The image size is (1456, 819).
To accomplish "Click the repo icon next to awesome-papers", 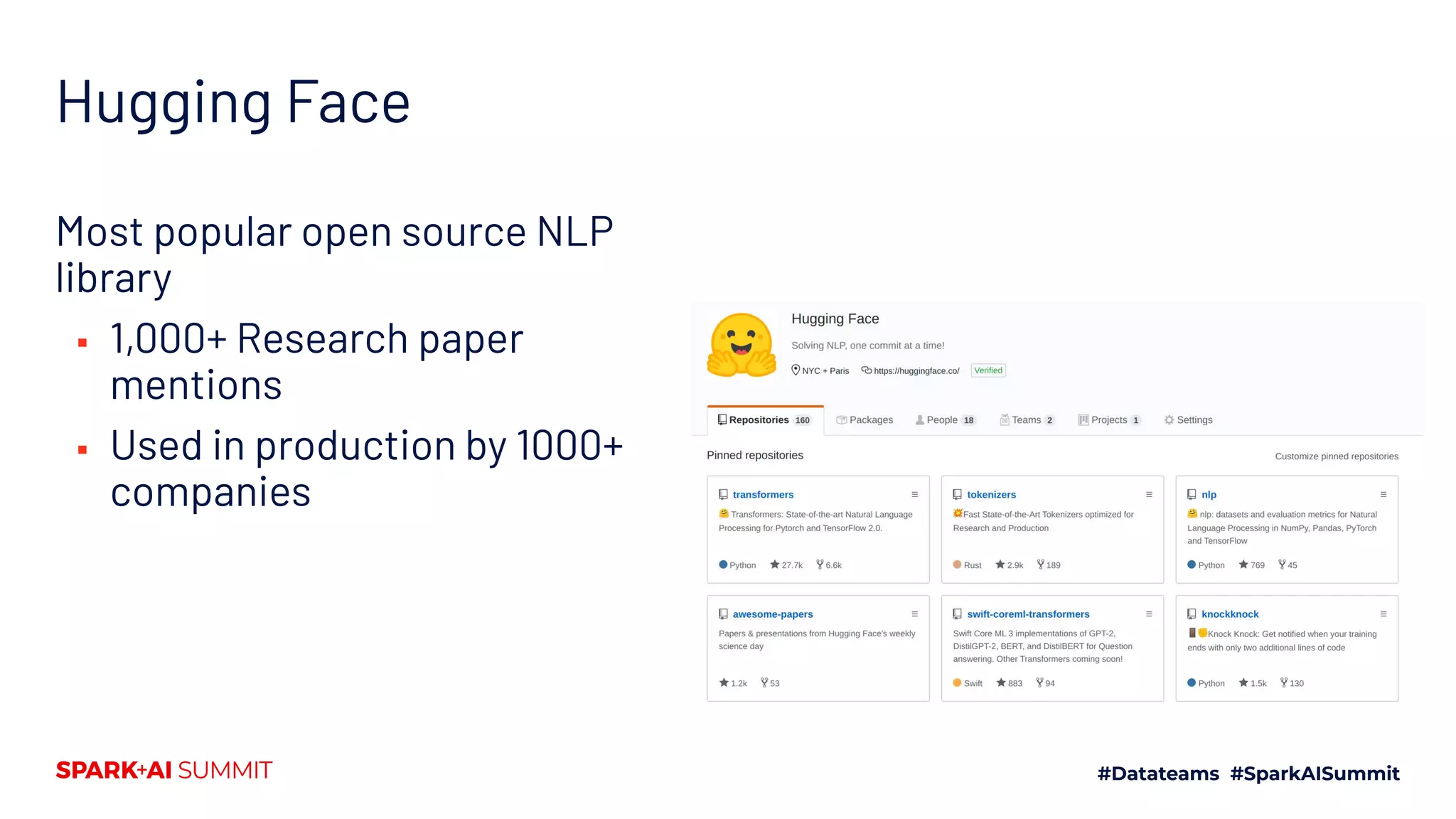I will [723, 614].
